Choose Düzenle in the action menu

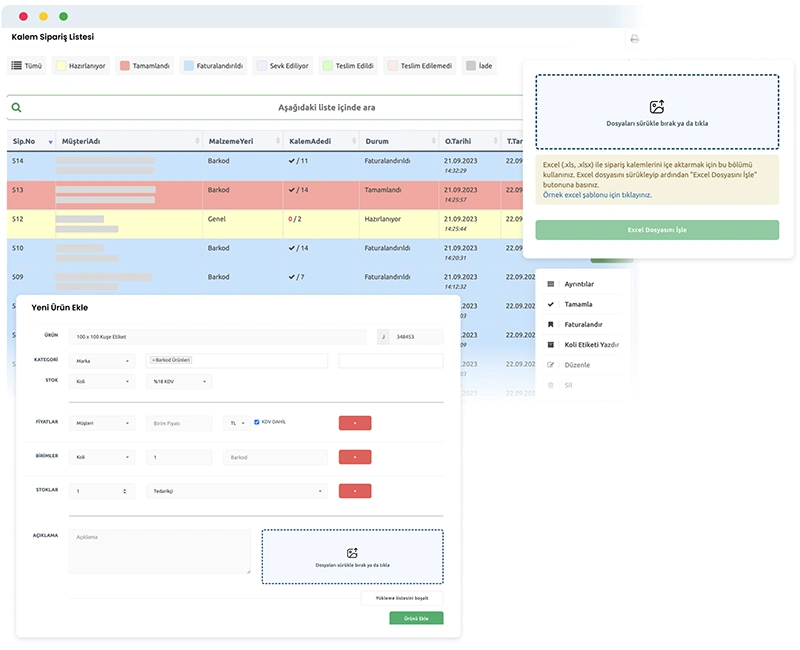click(x=577, y=365)
